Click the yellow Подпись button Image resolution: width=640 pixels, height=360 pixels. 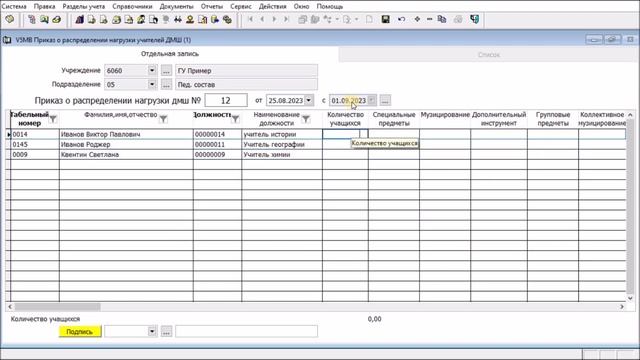pos(80,331)
